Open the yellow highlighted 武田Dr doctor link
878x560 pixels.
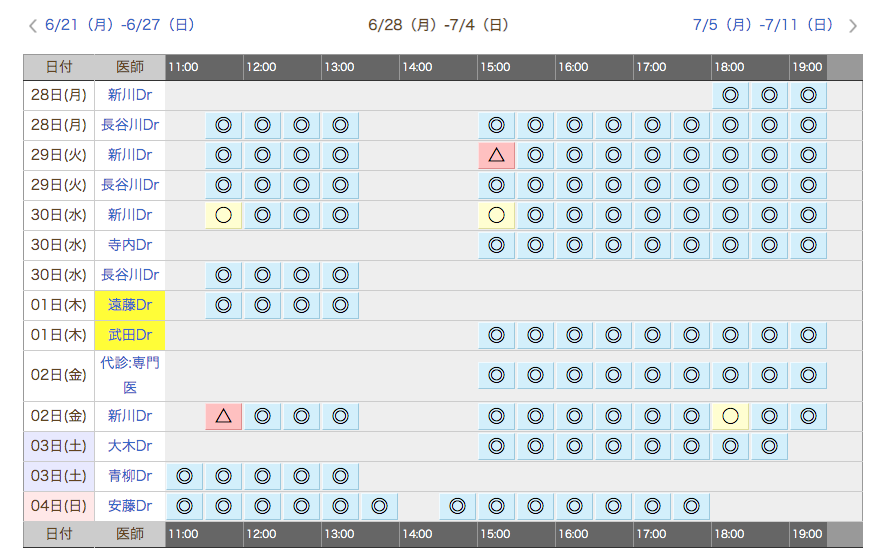click(130, 335)
